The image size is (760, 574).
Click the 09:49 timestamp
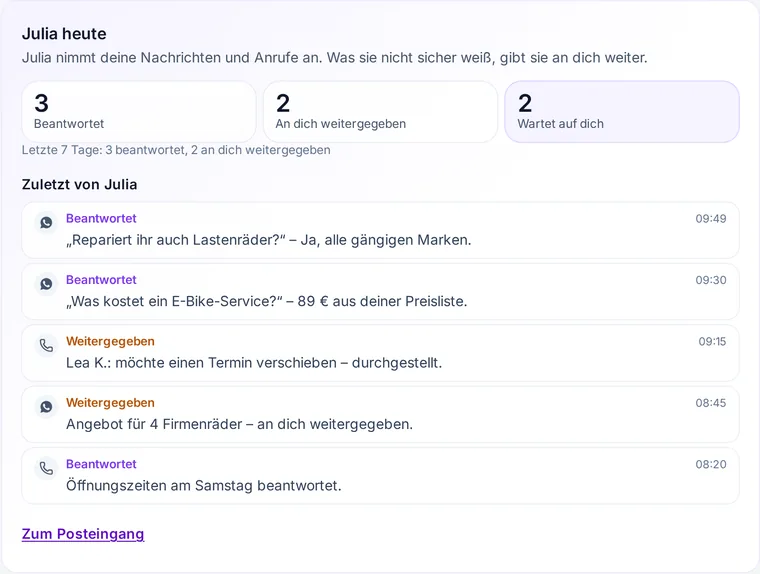click(711, 219)
